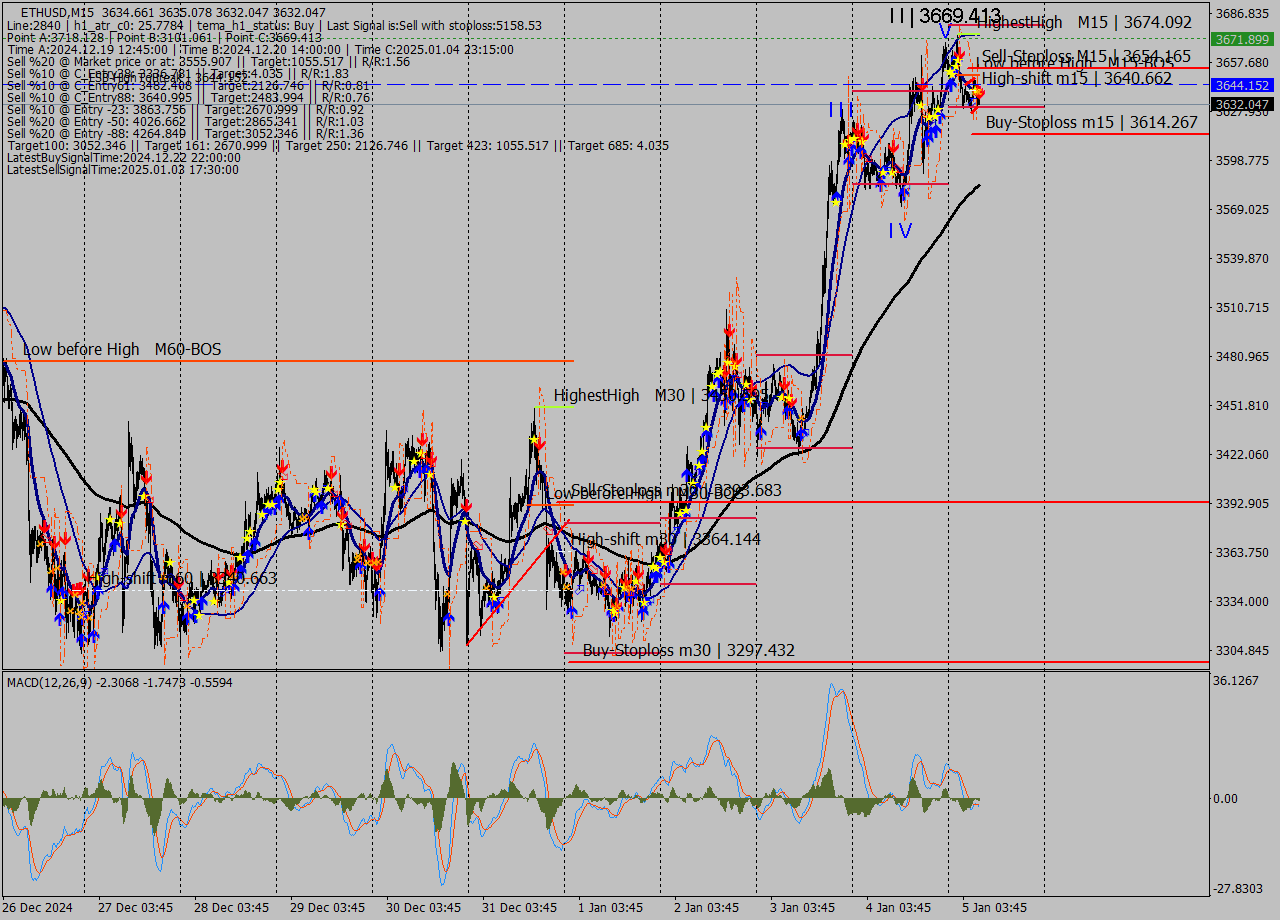Click the '27 Dec 03:45' date label

tap(135, 907)
